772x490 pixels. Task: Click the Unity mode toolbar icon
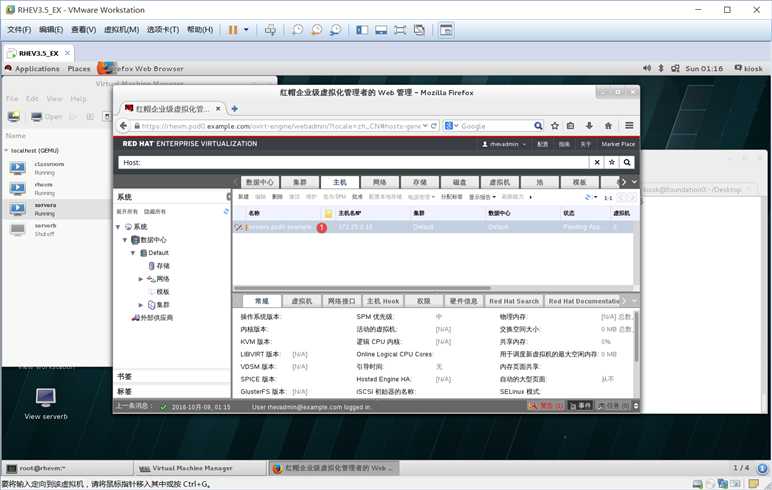419,30
